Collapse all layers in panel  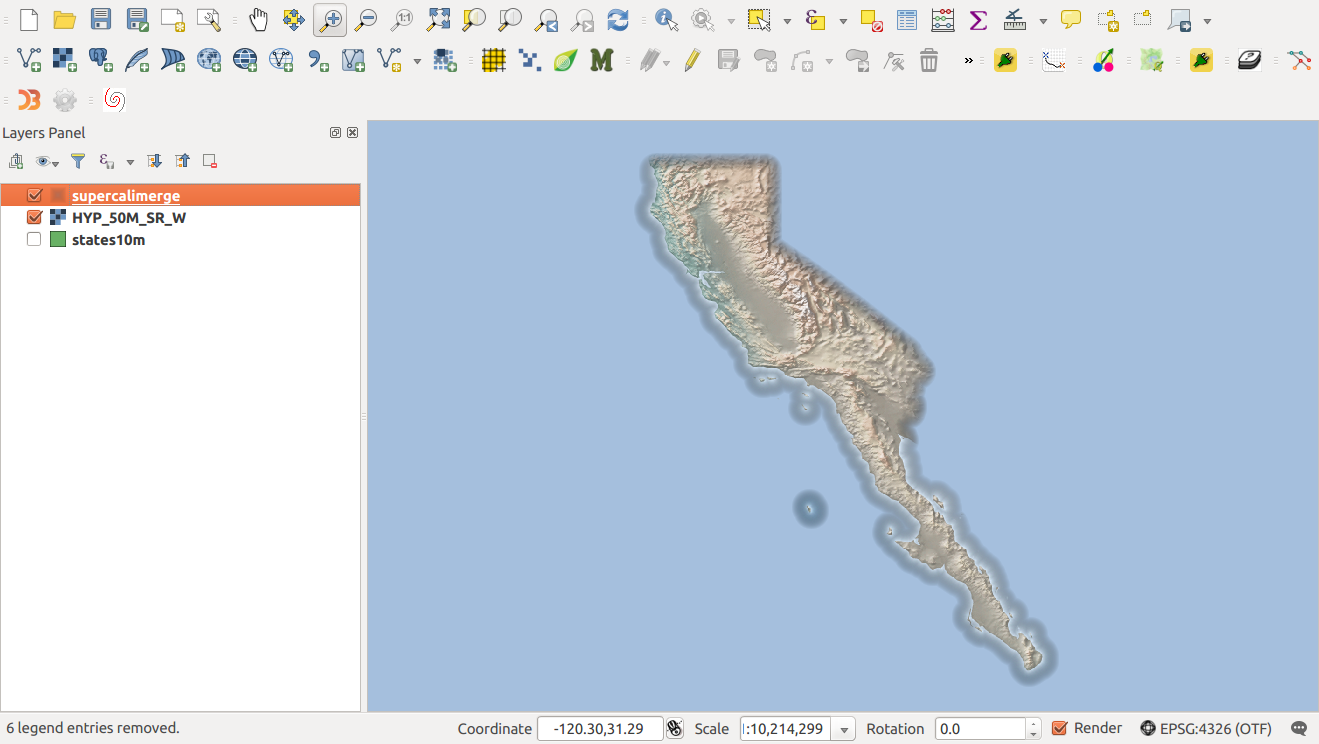tap(182, 161)
